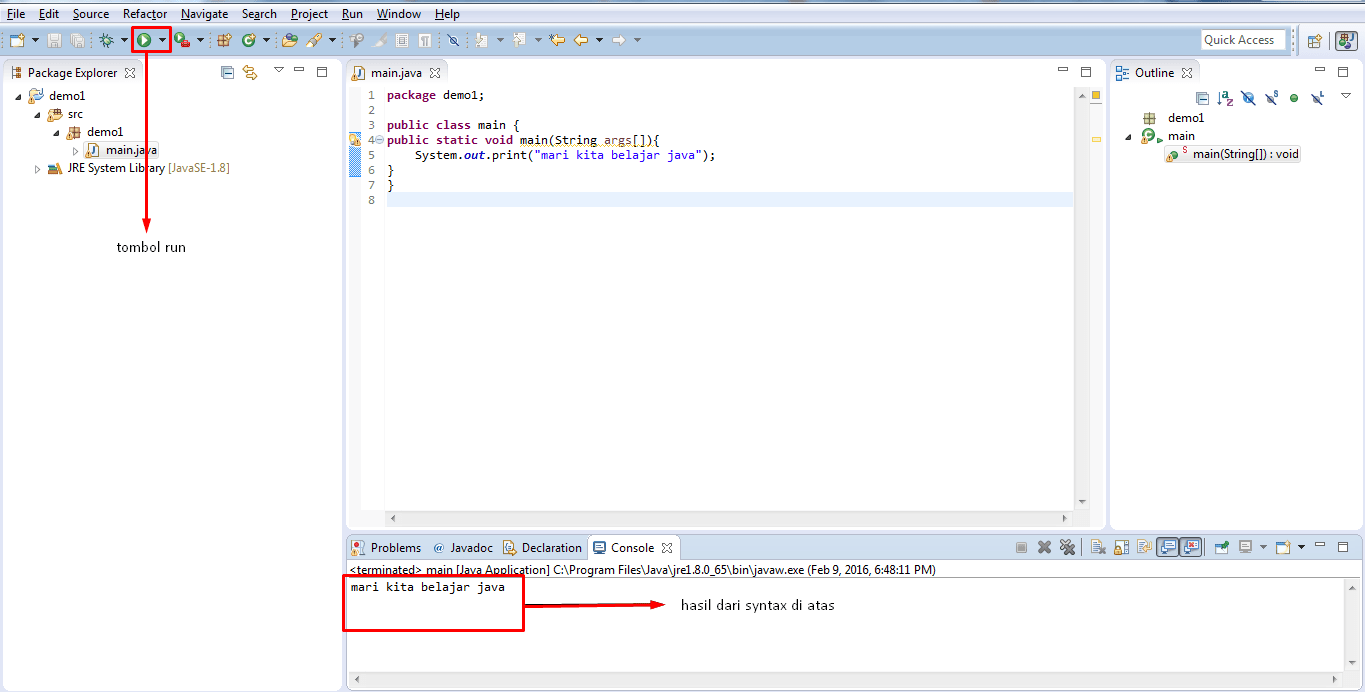1365x692 pixels.
Task: Switch to the Javadoc tab
Action: [463, 548]
